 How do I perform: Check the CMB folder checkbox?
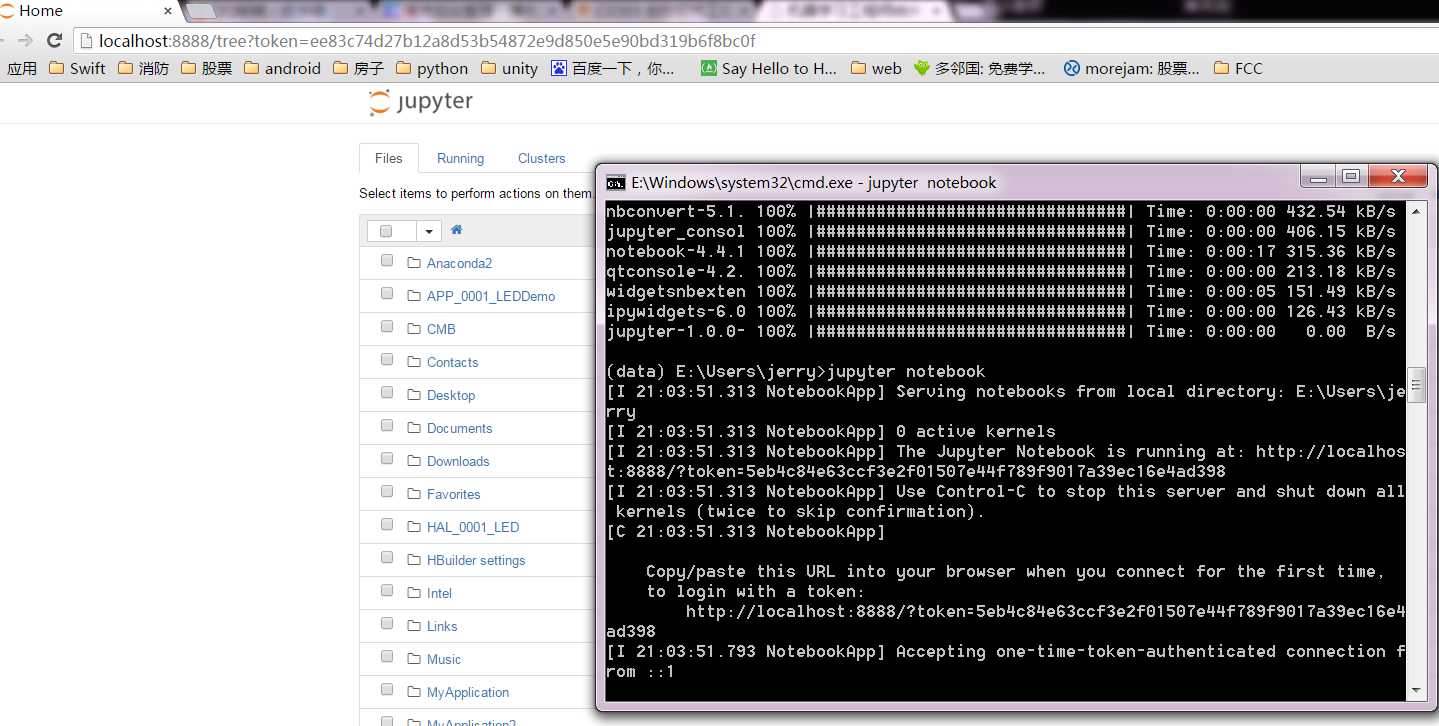click(387, 327)
